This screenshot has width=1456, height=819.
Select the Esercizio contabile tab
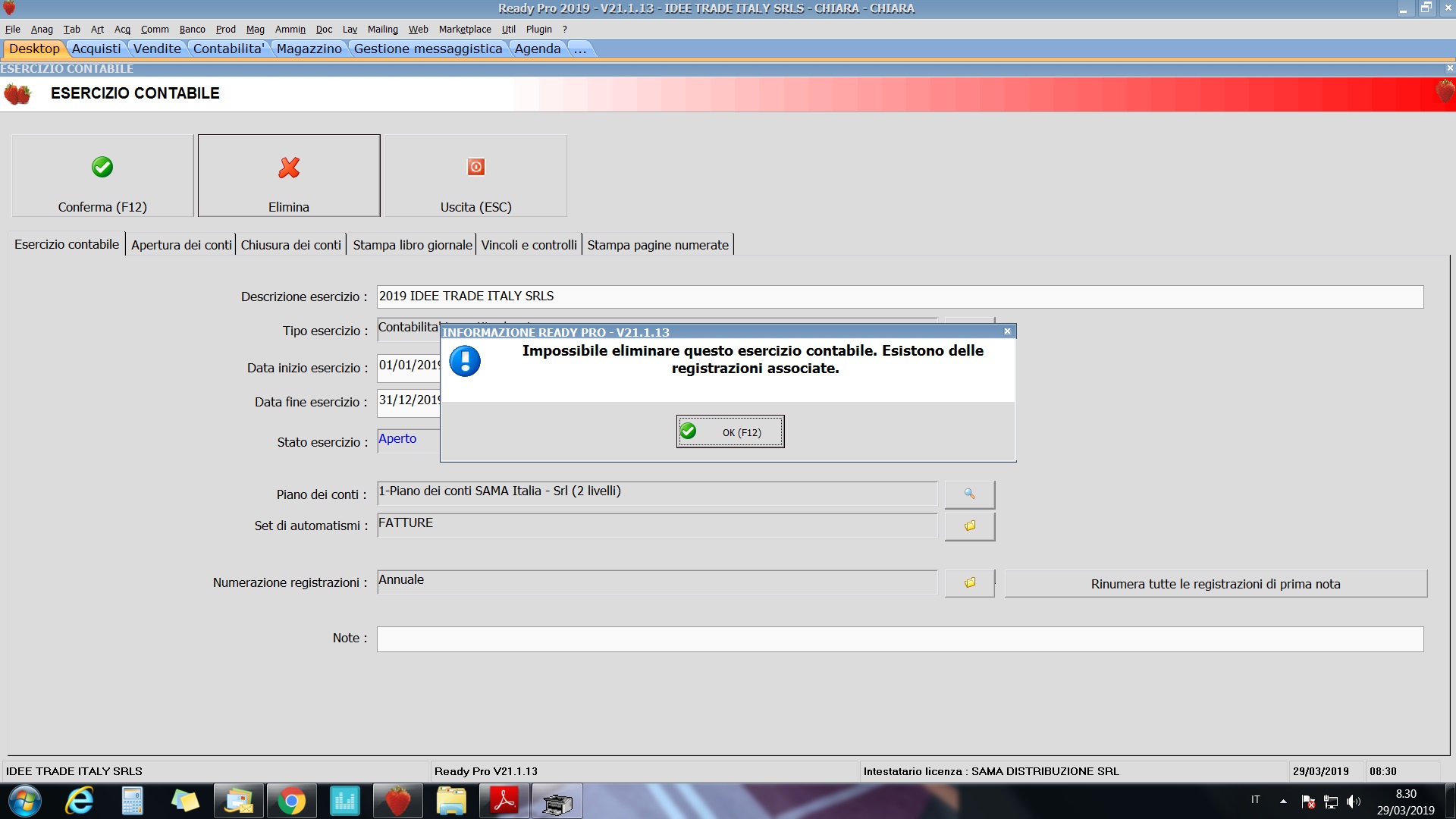pos(67,244)
